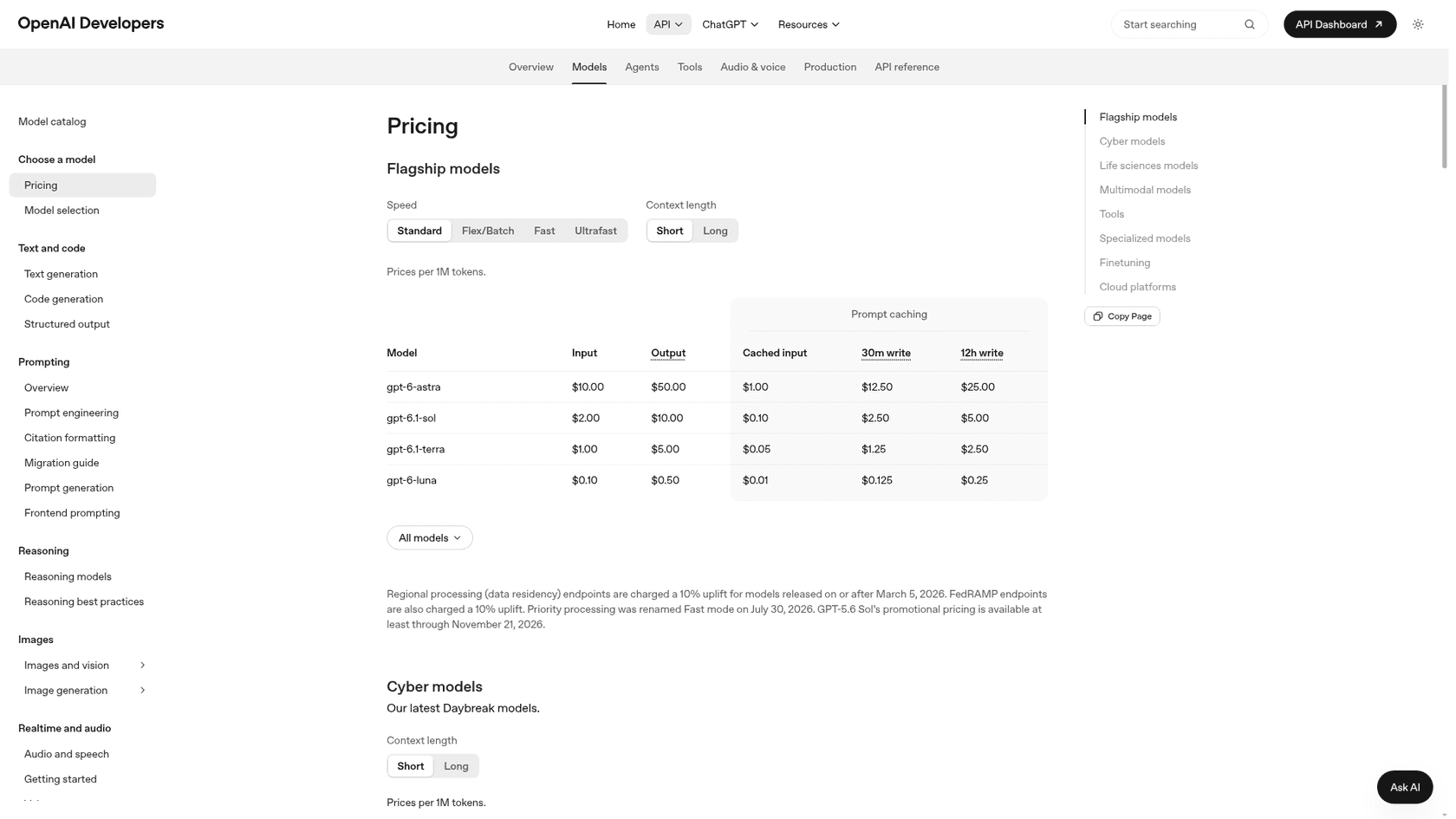Open Model catalog in sidebar
This screenshot has height=819, width=1456.
tap(52, 121)
